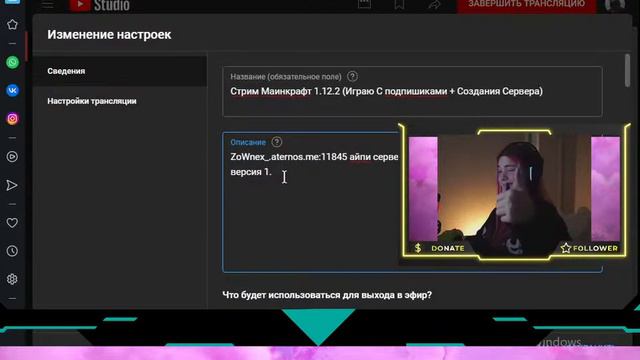Open the send-arrow icon in the sidebar

pyautogui.click(x=12, y=185)
